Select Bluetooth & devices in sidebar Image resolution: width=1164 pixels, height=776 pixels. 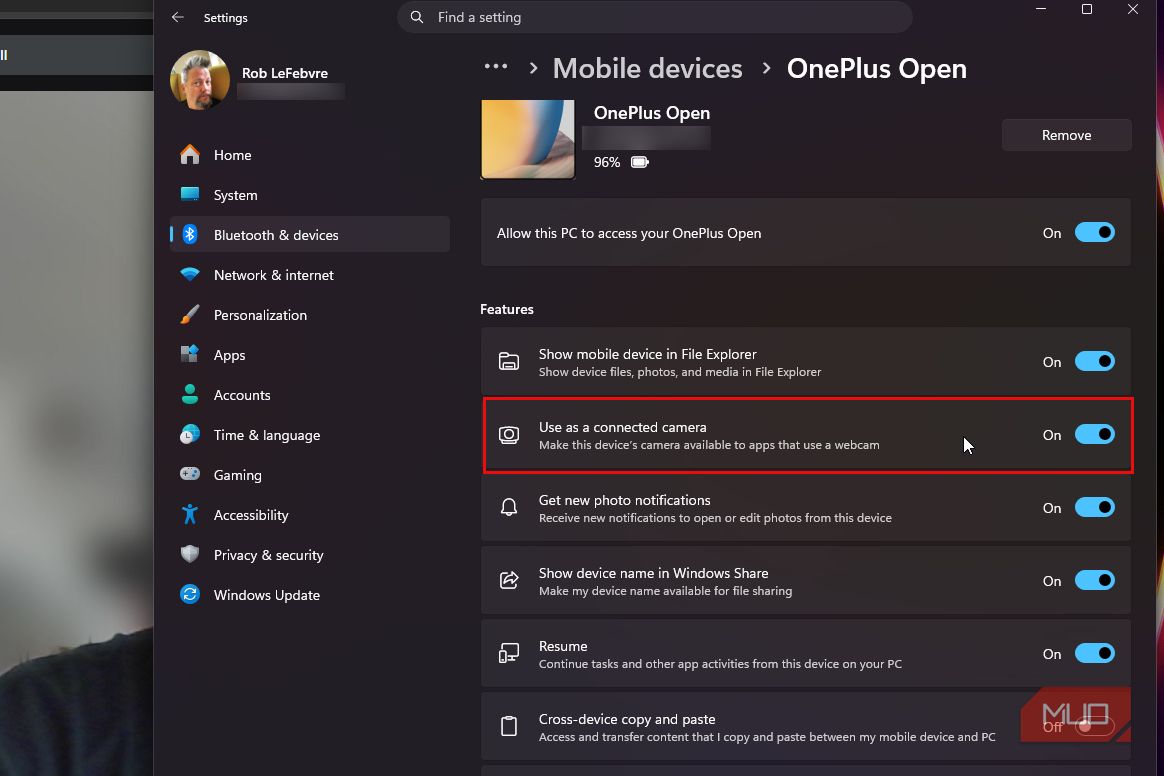(310, 235)
